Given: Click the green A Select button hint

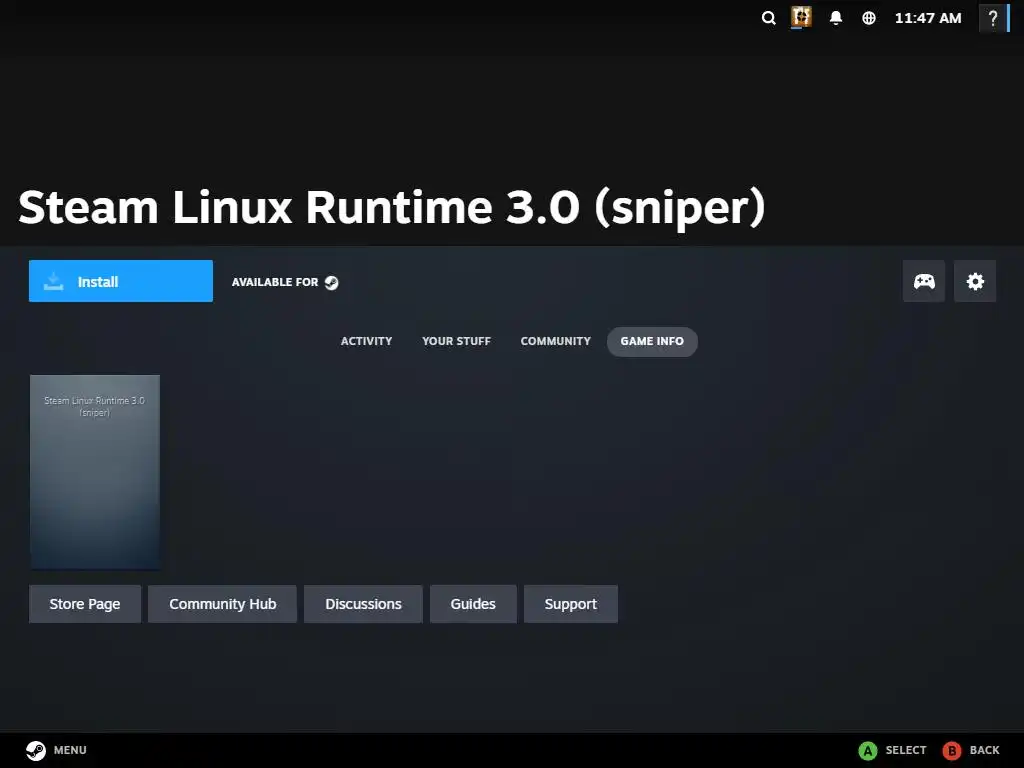Looking at the screenshot, I should 867,750.
